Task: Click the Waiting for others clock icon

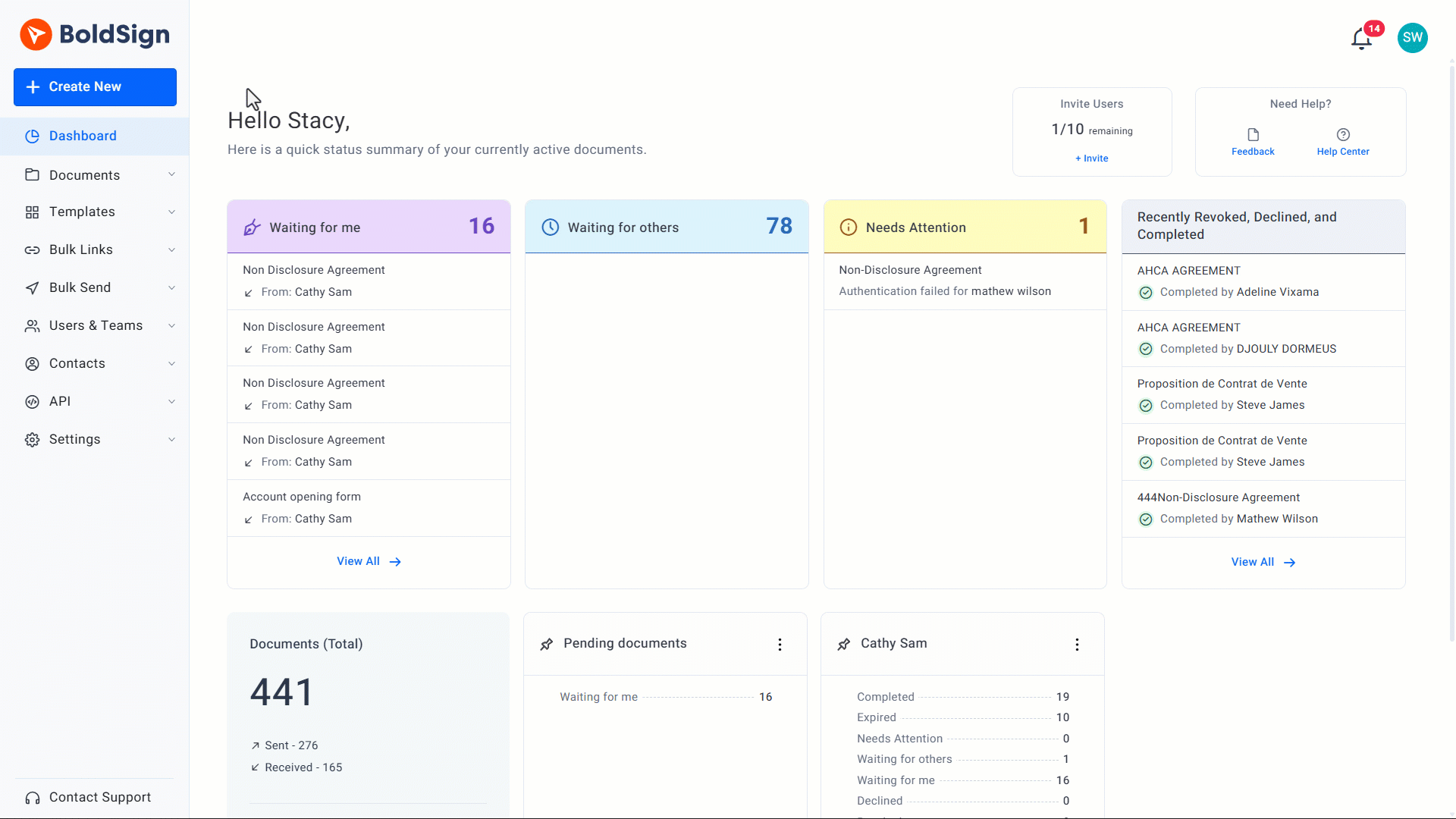Action: (551, 227)
